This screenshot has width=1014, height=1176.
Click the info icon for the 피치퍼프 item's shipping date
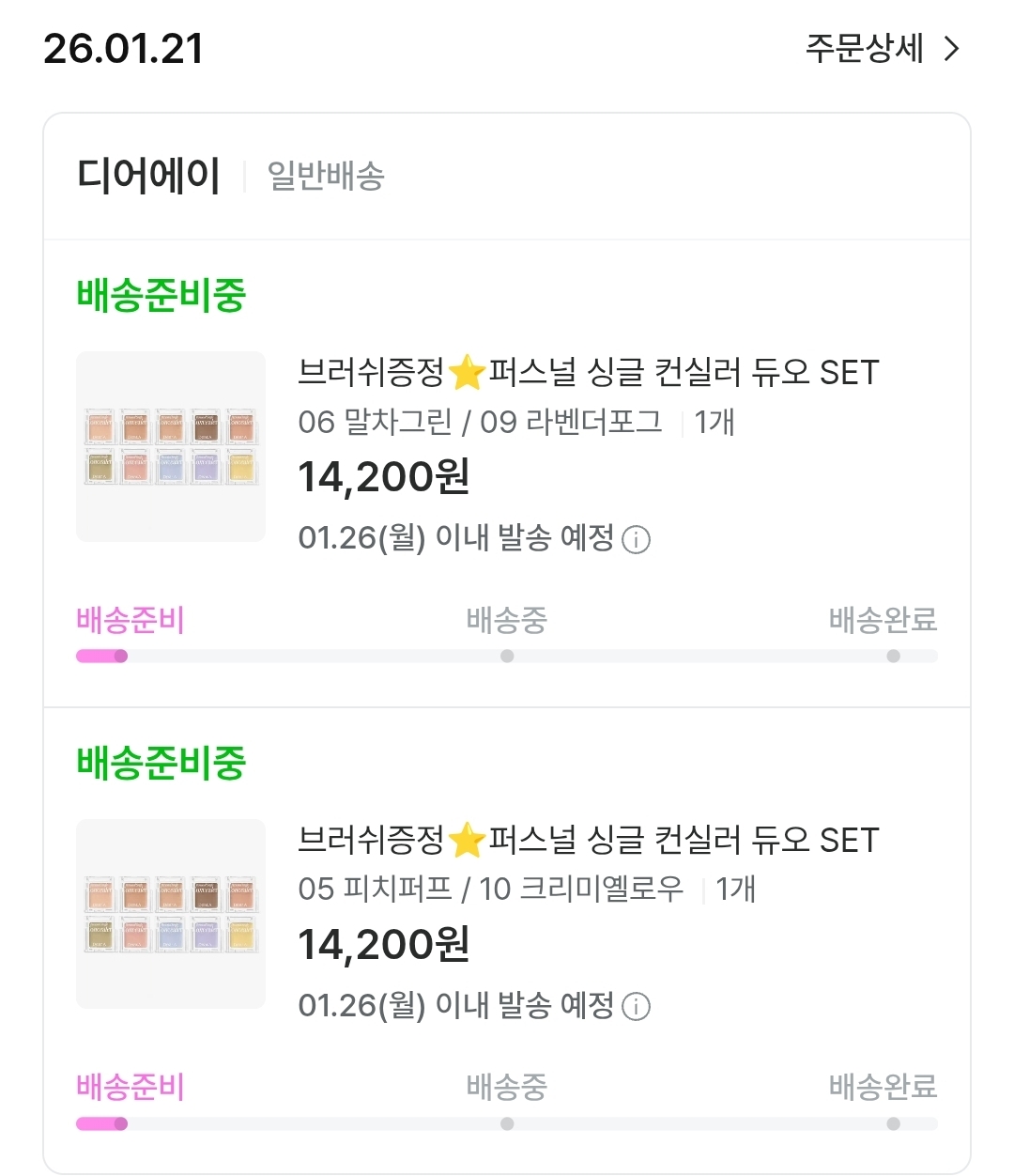(x=637, y=1007)
